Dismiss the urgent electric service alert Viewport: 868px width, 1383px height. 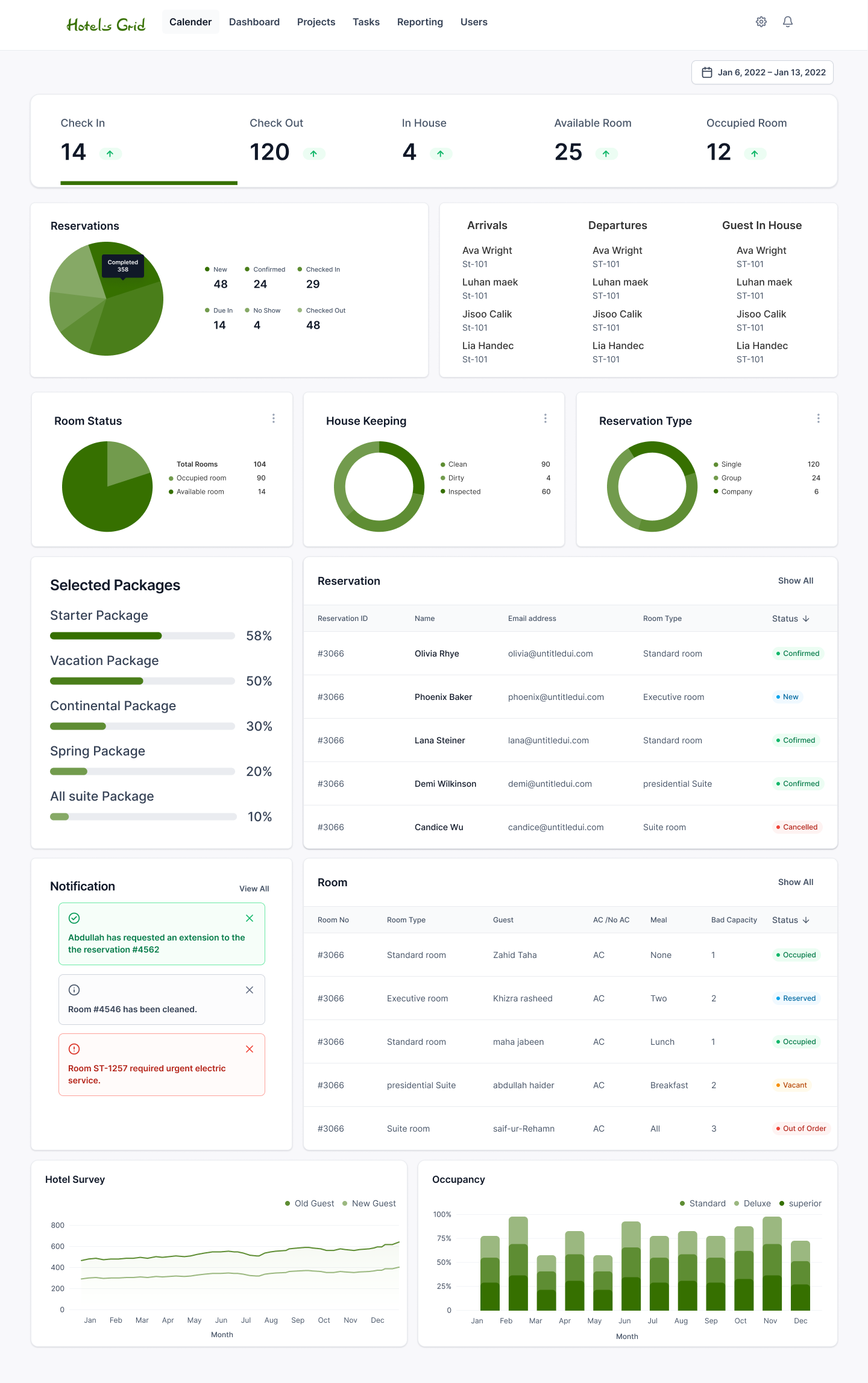click(250, 1049)
